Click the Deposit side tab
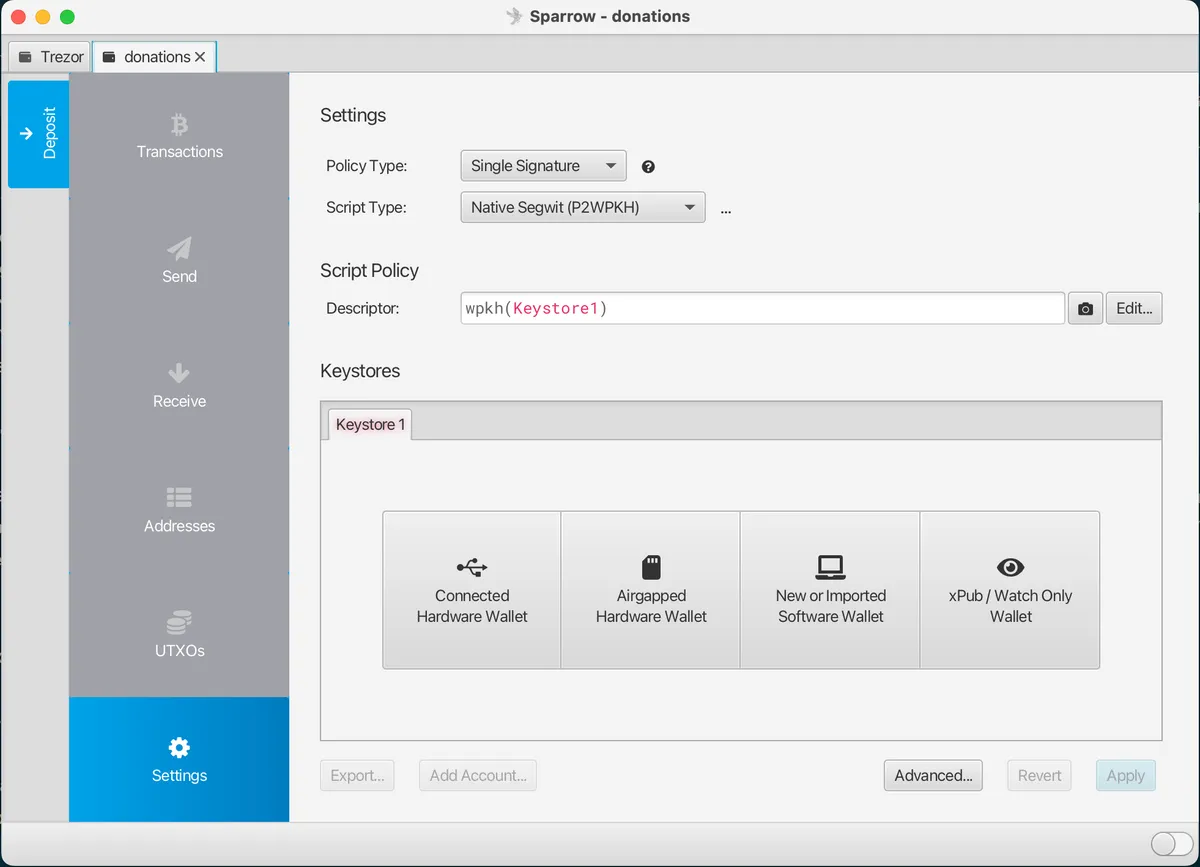Image resolution: width=1200 pixels, height=867 pixels. [x=39, y=134]
